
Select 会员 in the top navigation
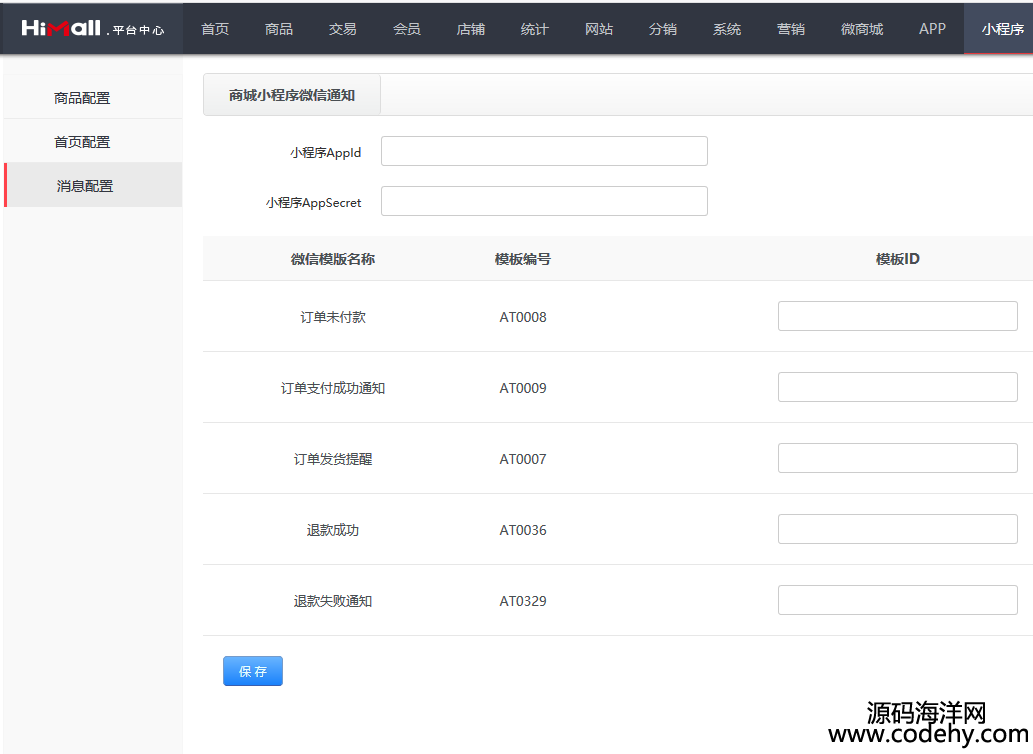[x=407, y=29]
